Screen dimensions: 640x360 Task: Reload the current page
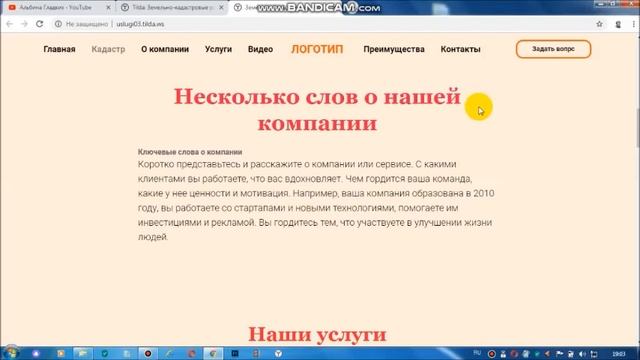pos(40,24)
